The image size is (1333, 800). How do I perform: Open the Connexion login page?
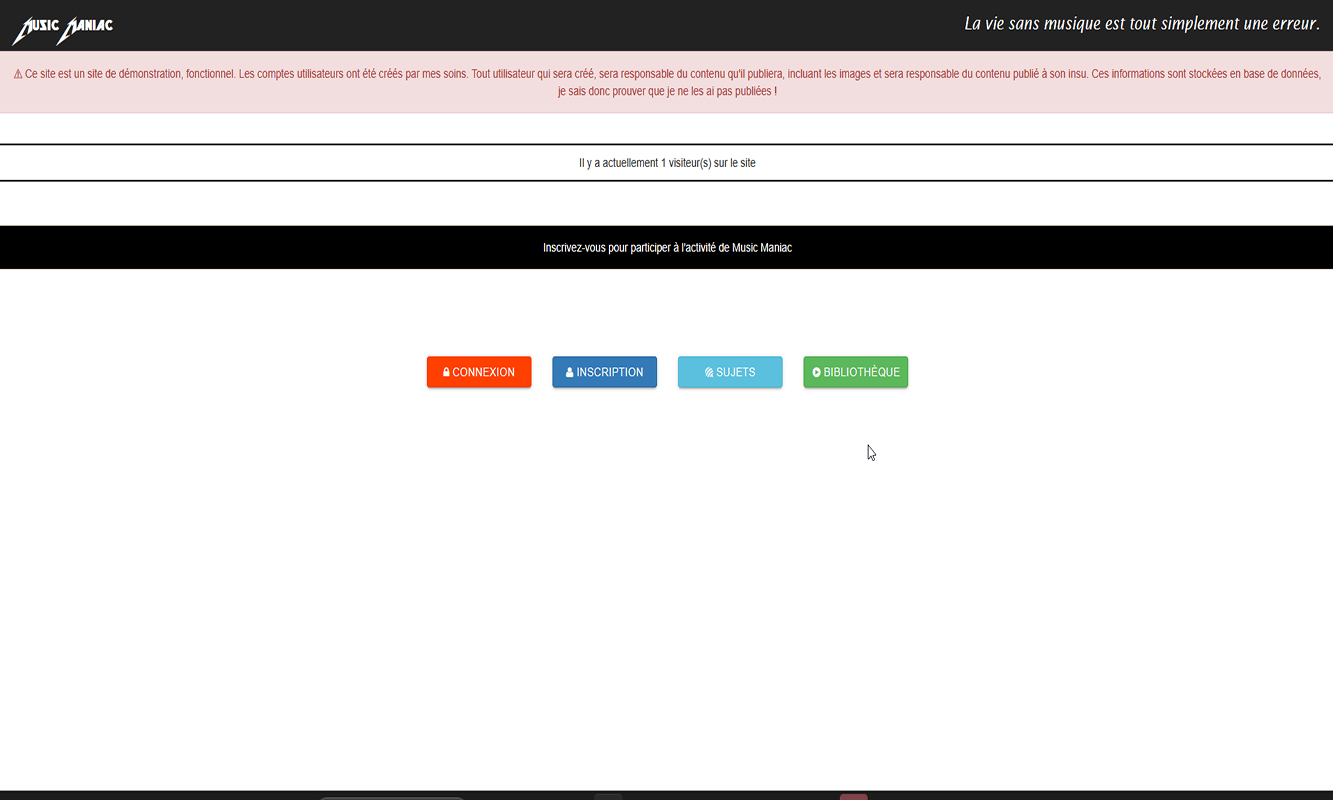[479, 372]
